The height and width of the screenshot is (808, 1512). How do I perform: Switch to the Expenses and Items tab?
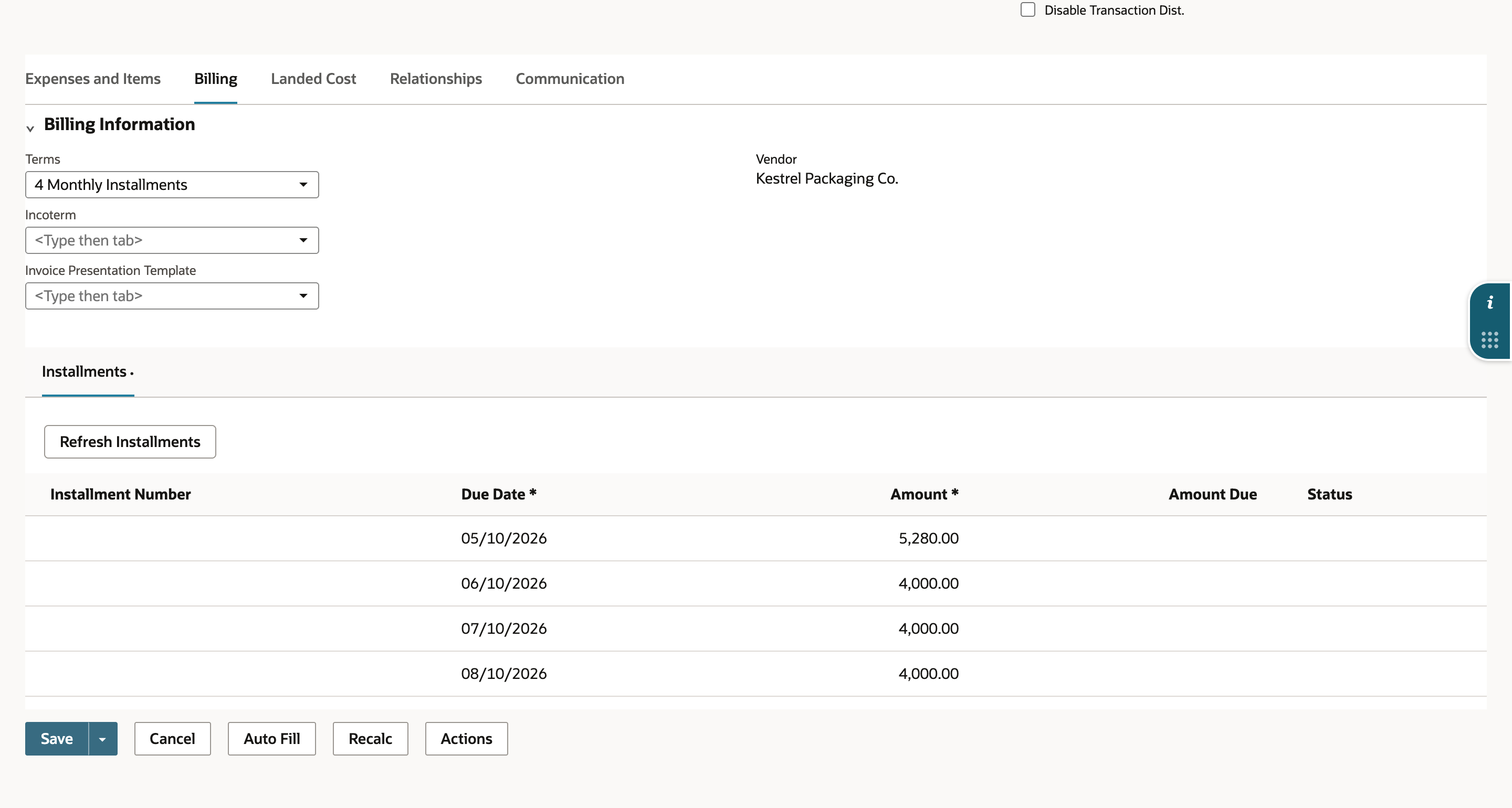93,79
